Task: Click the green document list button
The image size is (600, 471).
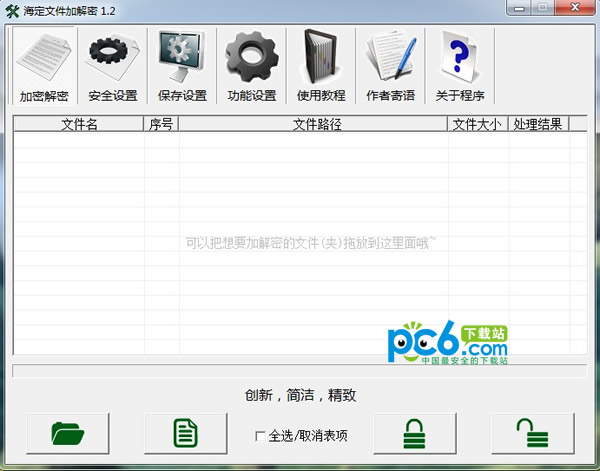Action: [185, 433]
